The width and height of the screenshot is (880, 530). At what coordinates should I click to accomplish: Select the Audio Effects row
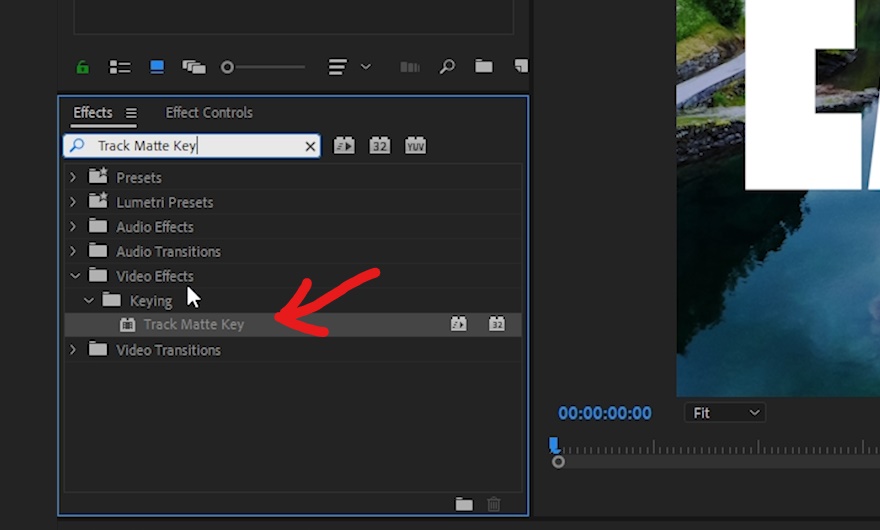[293, 227]
